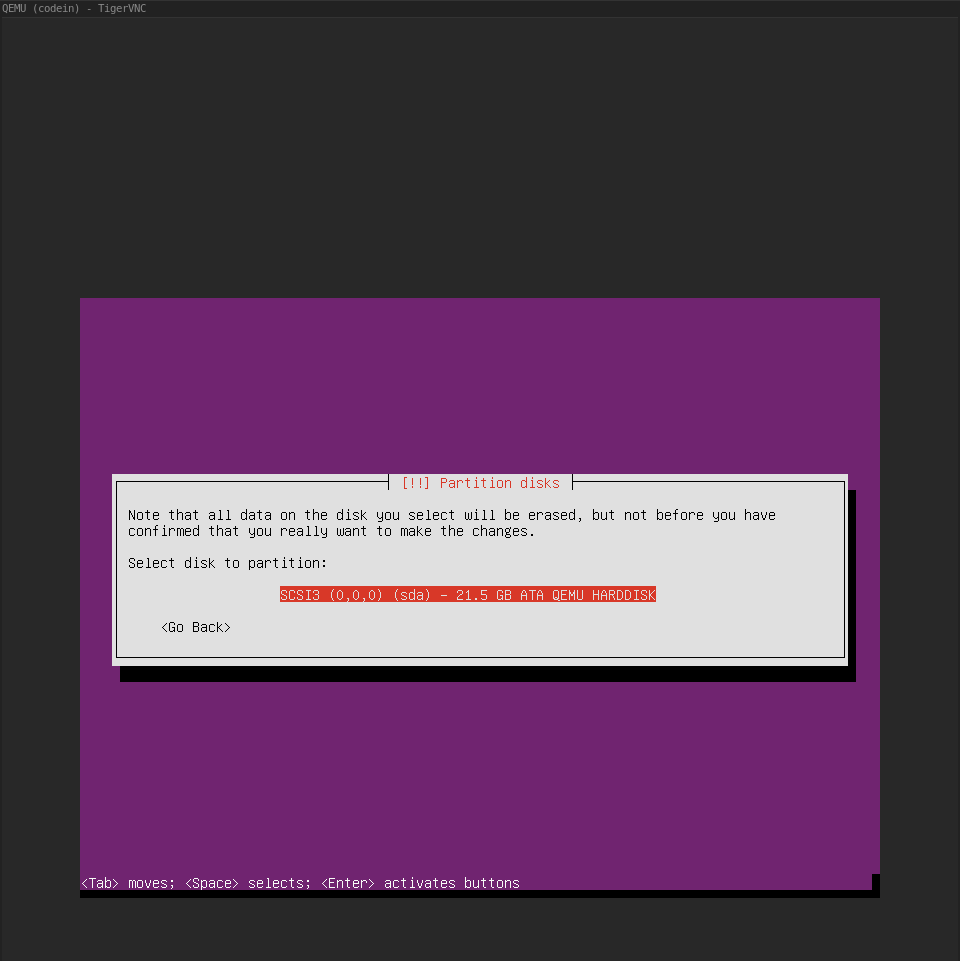This screenshot has width=960, height=961.
Task: Click the QEMU (codein) - TigerVNC window title
Action: pyautogui.click(x=74, y=9)
